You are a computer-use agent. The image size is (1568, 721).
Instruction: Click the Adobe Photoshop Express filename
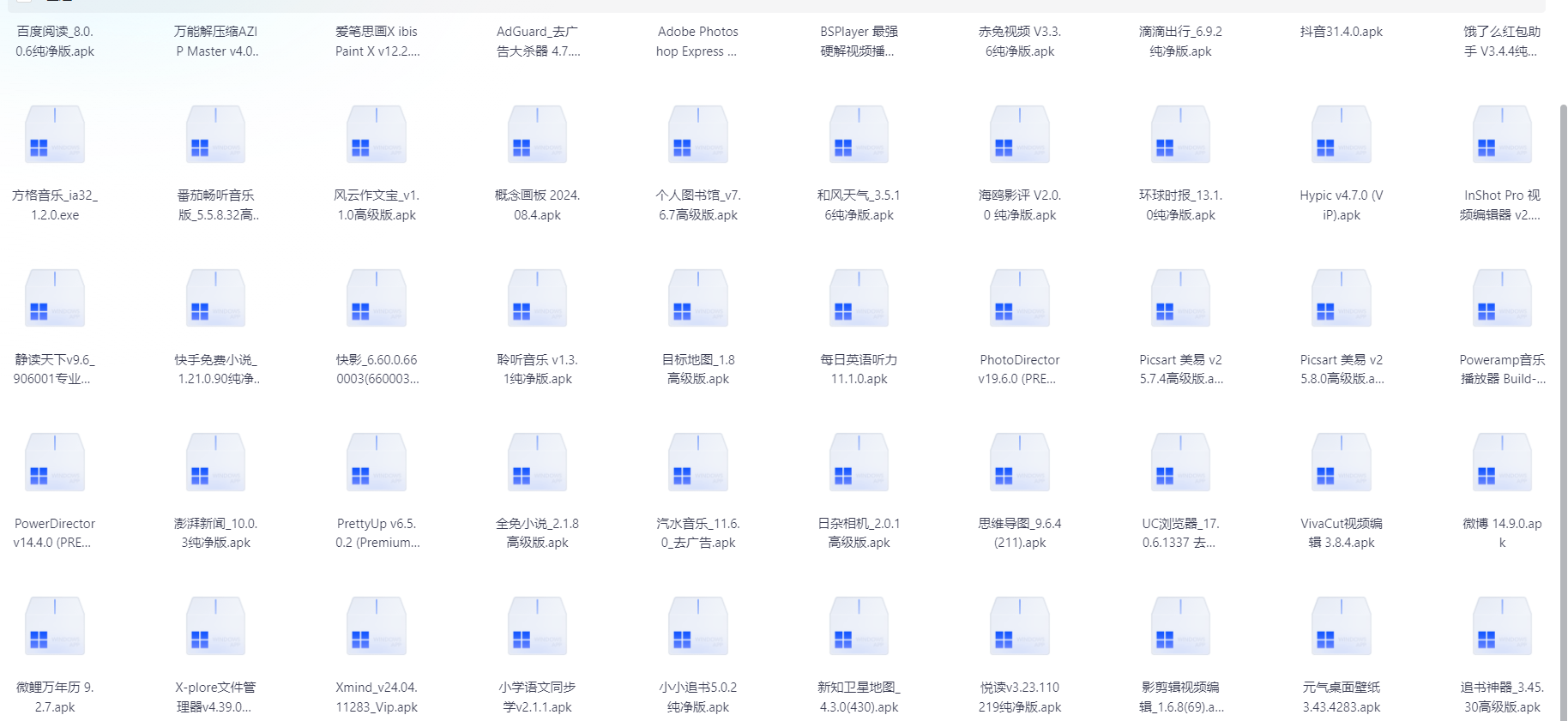(698, 41)
